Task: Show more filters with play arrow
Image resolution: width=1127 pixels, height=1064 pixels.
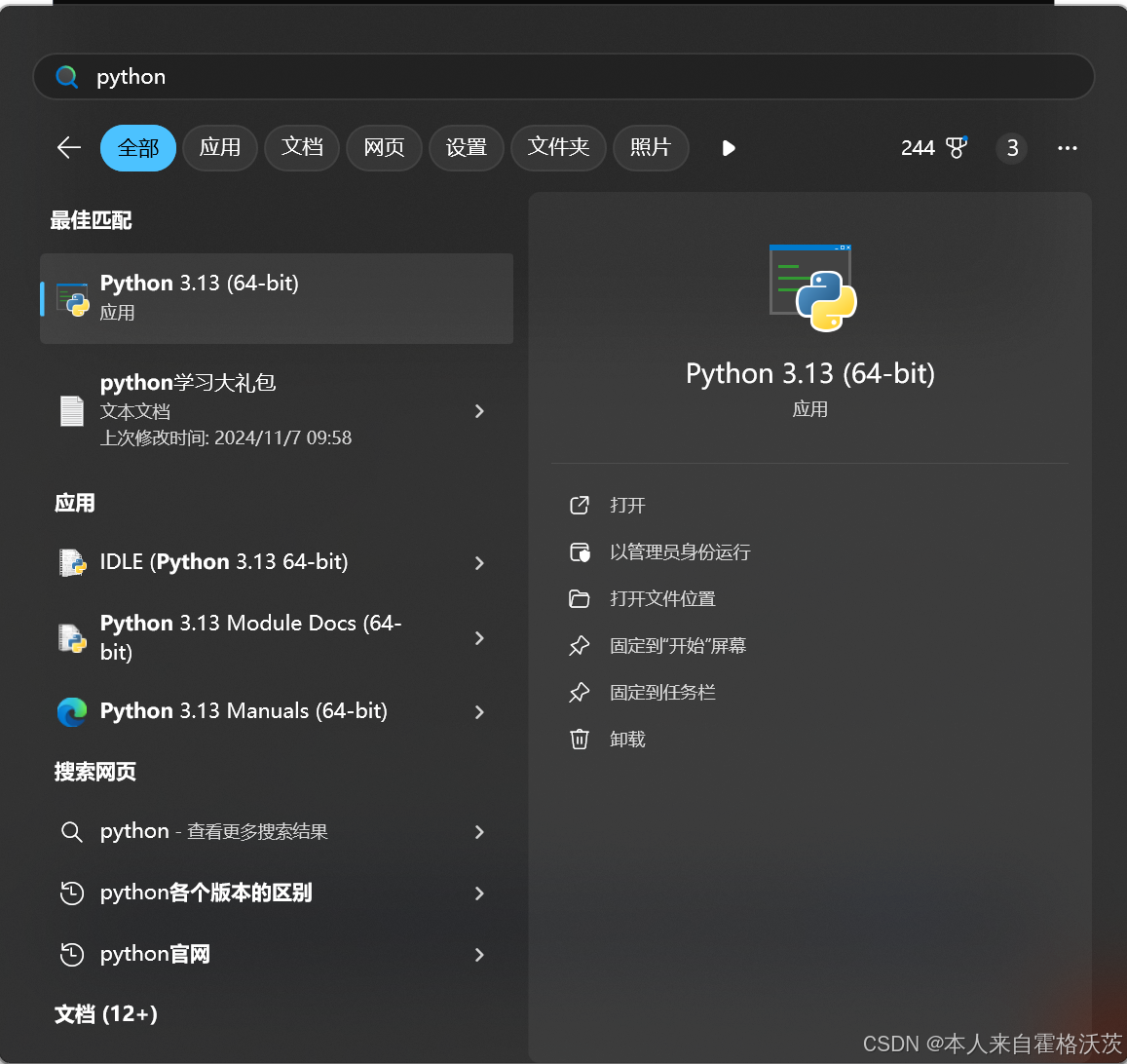Action: coord(728,148)
